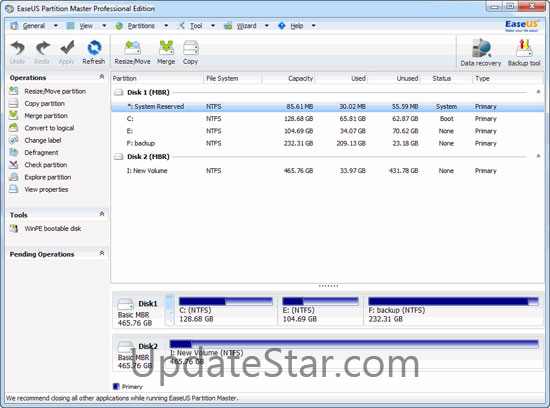Click the Undo toolbar icon
Viewport: 550px width, 408px height.
point(17,48)
